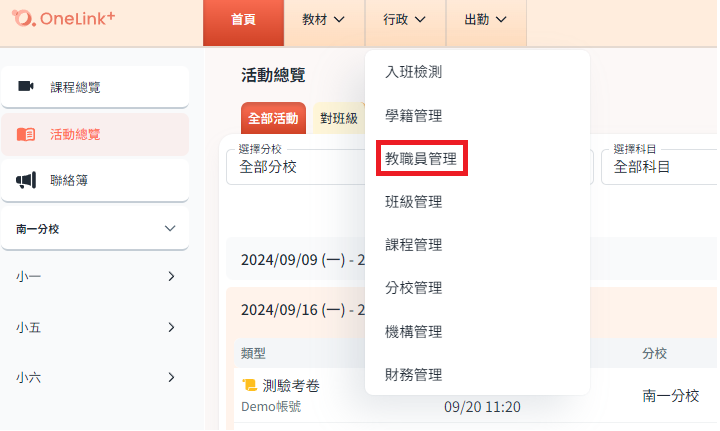Click the 南一分校 cell in table
The image size is (720, 431).
click(x=670, y=395)
